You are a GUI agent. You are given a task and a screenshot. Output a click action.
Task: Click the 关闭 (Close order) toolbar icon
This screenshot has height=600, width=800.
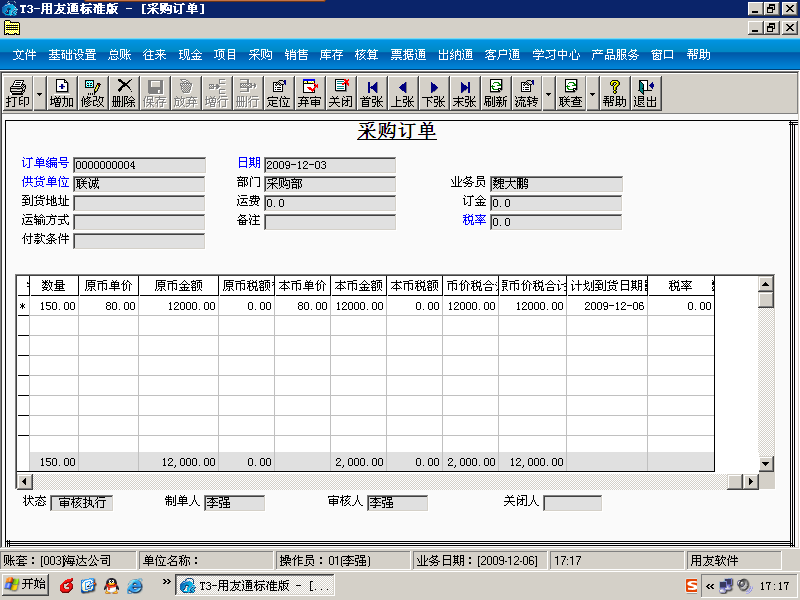pos(340,93)
